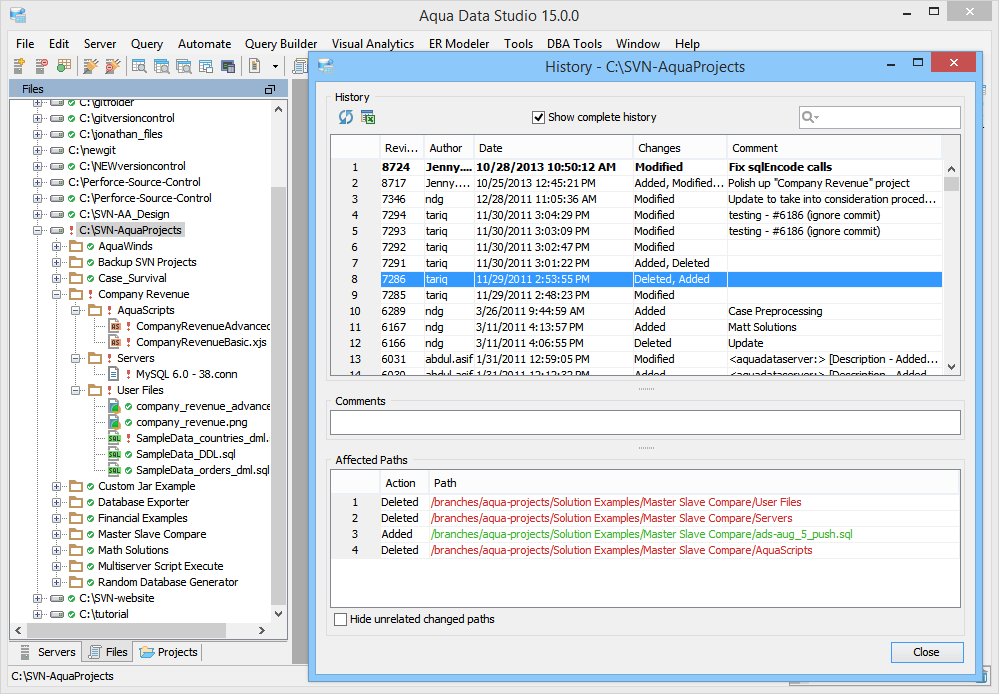Open the ER Modeler menu
This screenshot has width=999, height=694.
459,44
